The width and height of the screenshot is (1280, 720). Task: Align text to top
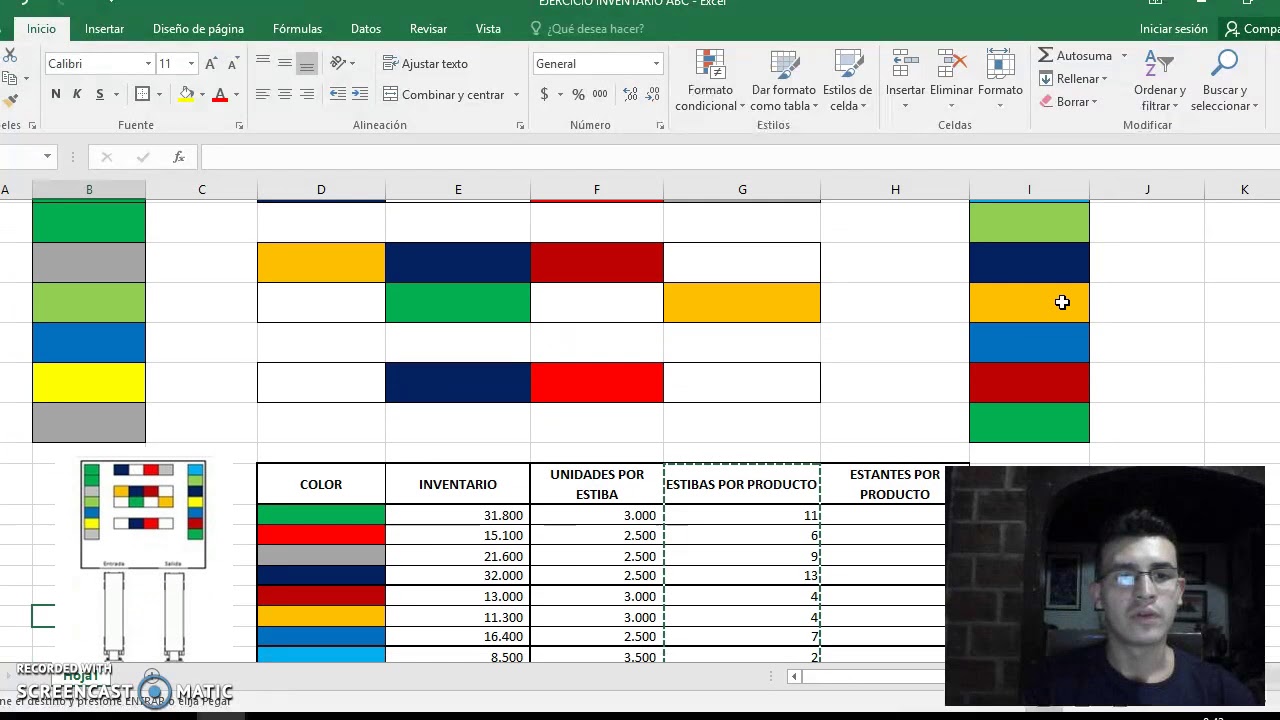click(263, 63)
